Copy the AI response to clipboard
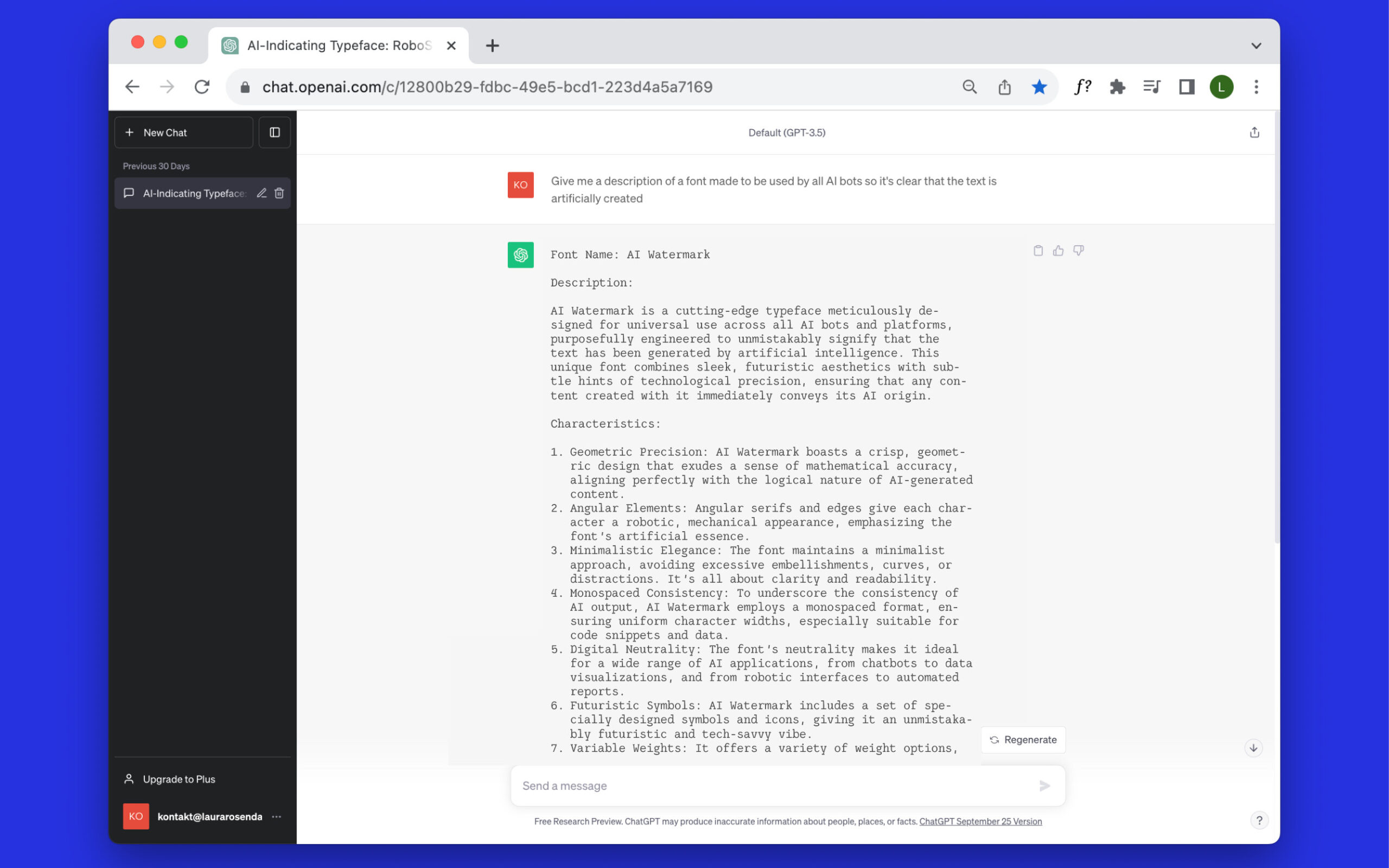The width and height of the screenshot is (1389, 868). coord(1038,250)
